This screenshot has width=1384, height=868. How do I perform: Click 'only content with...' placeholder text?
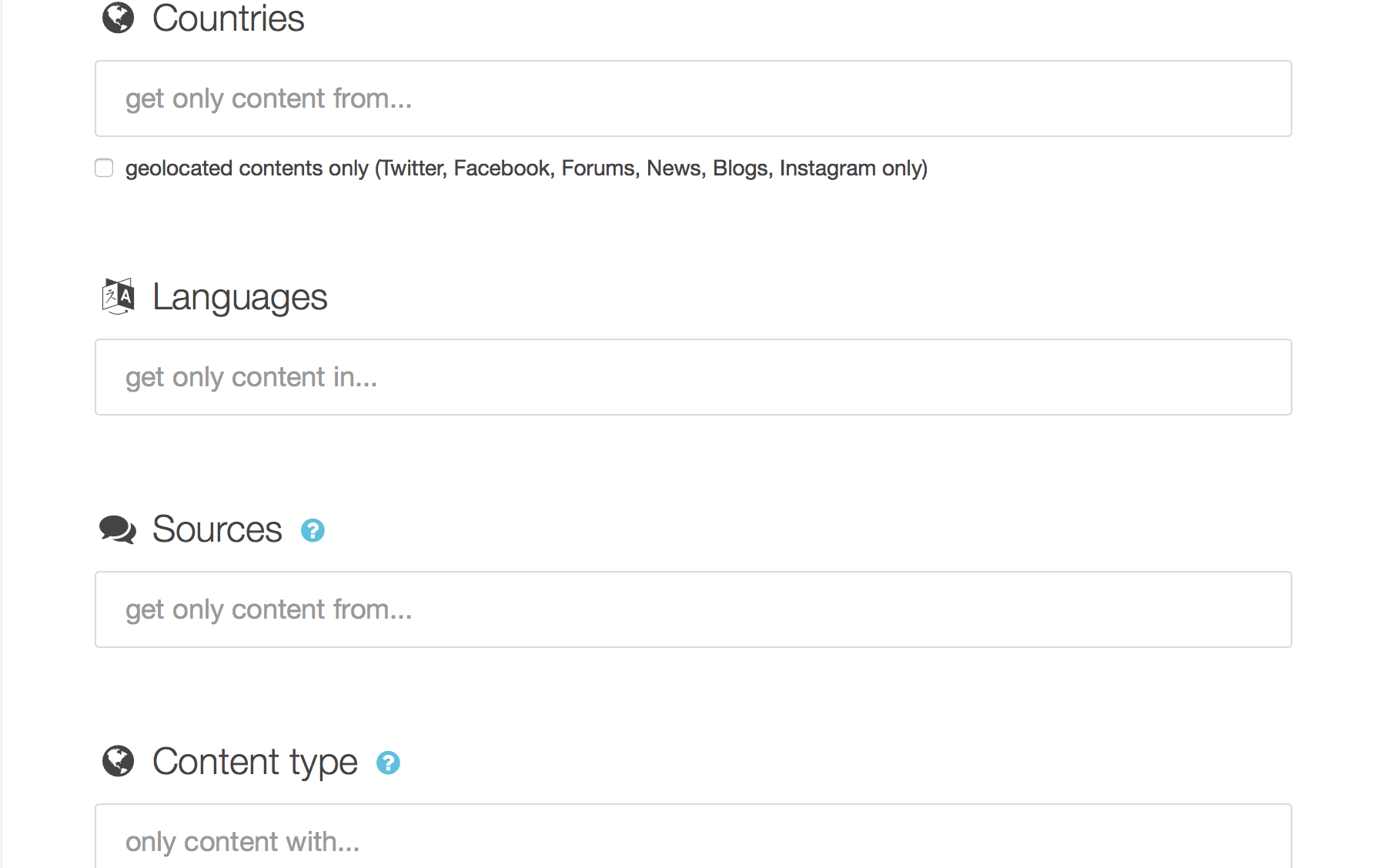click(x=242, y=842)
